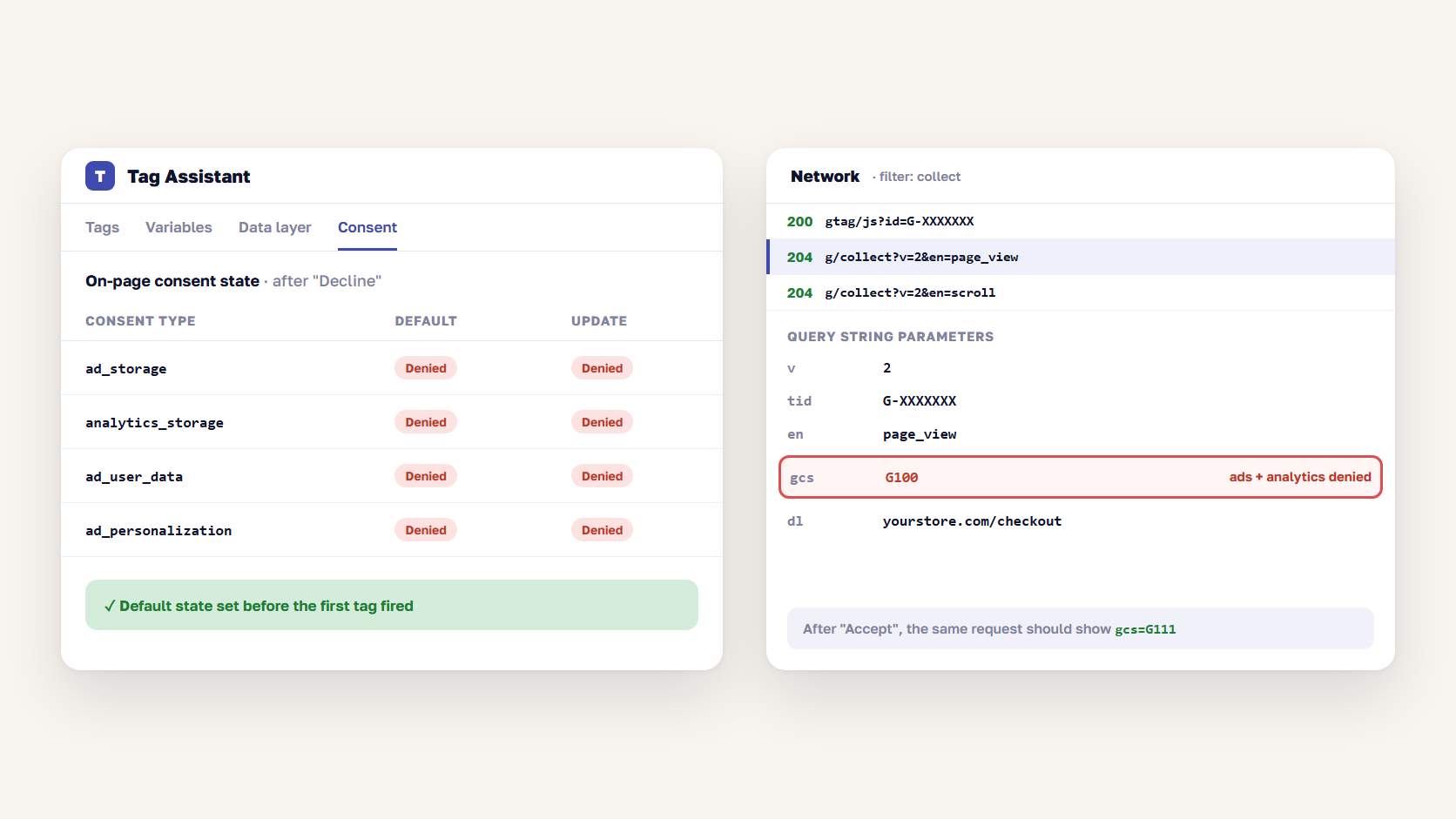Click the Tag Assistant logo icon
This screenshot has width=1456, height=819.
[100, 176]
